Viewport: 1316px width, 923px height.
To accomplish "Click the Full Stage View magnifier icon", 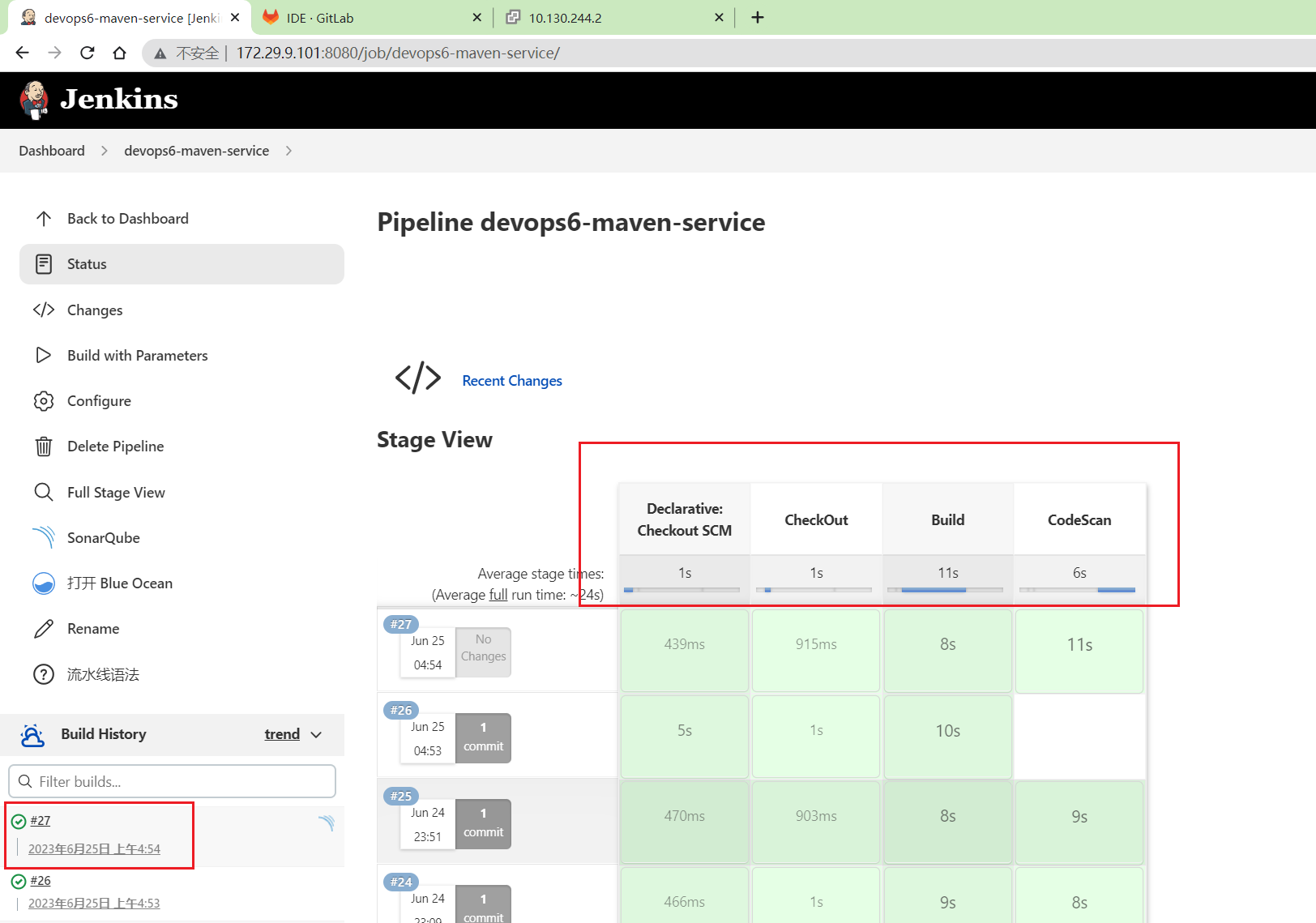I will (44, 492).
